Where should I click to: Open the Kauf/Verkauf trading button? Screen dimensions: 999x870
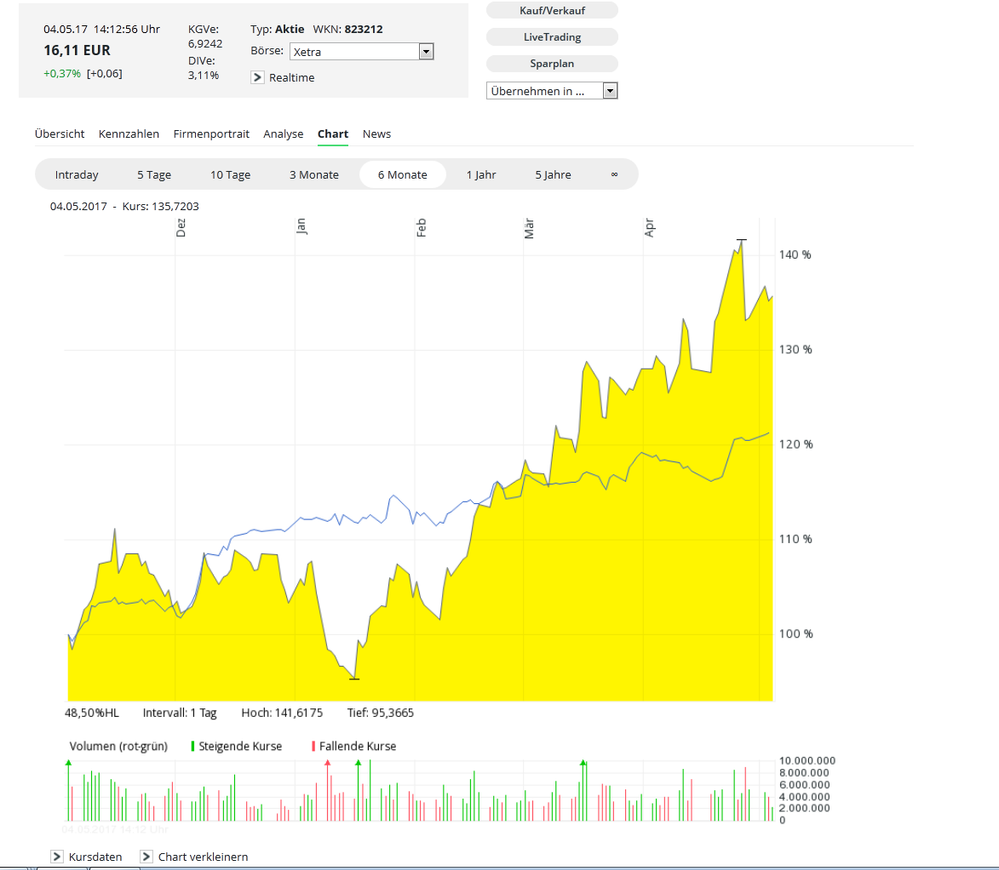click(551, 10)
